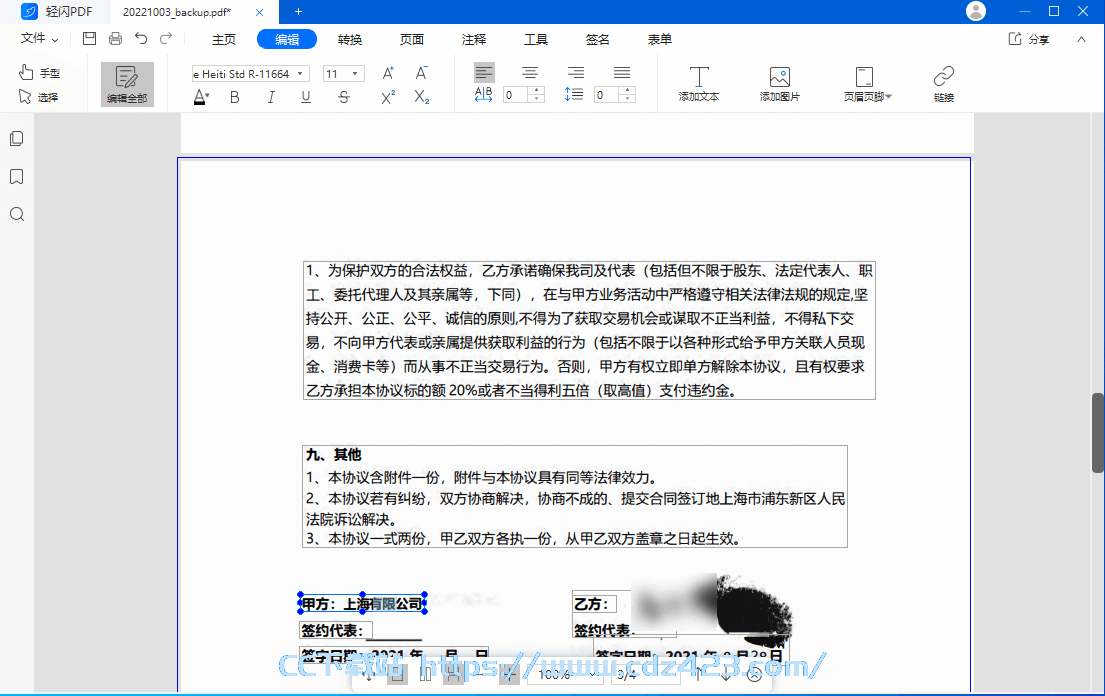Switch to the Edit (编辑) tab

(287, 39)
